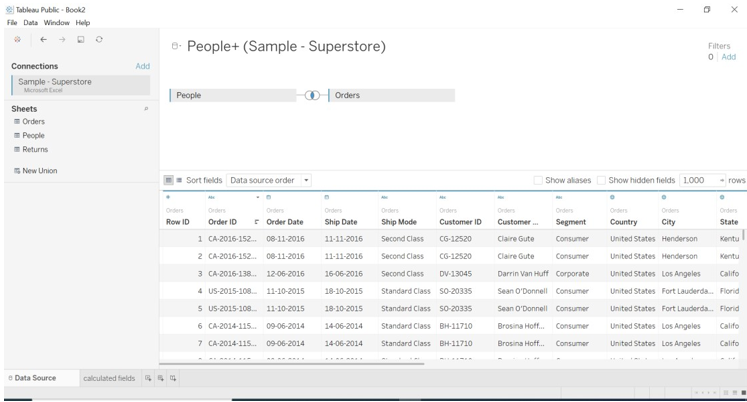Change Customer ID Abc data type icon
Screen dimensions: 747x402
click(x=443, y=197)
